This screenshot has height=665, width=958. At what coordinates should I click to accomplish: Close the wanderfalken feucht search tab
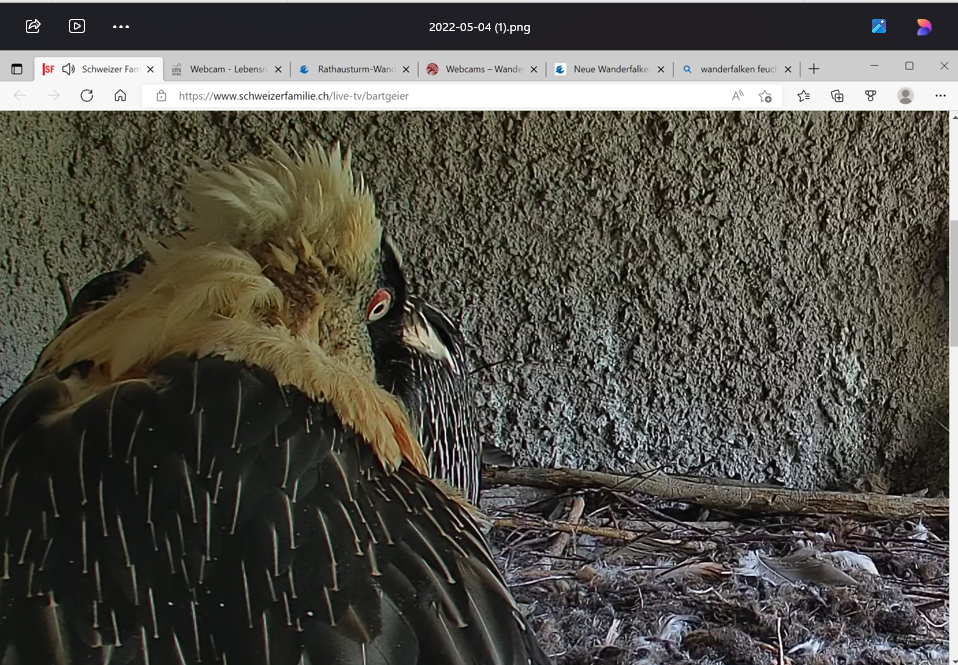pos(788,69)
